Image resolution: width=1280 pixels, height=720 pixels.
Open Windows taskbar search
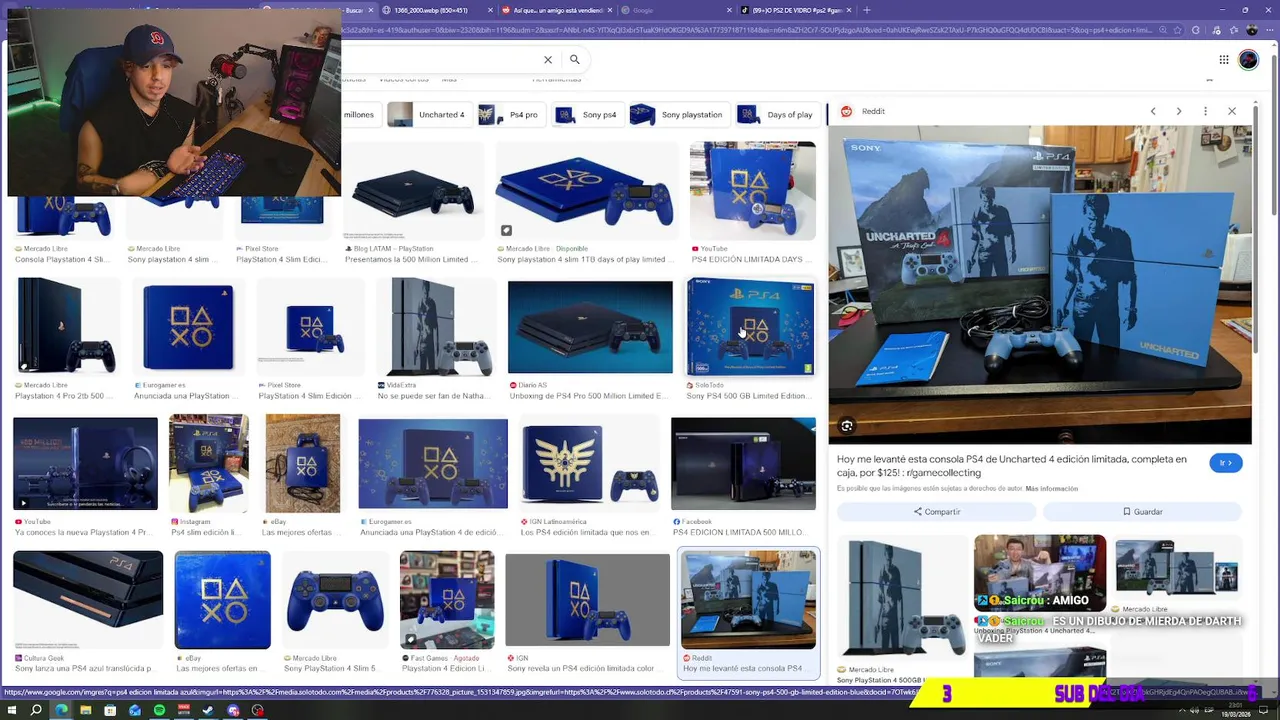point(36,711)
